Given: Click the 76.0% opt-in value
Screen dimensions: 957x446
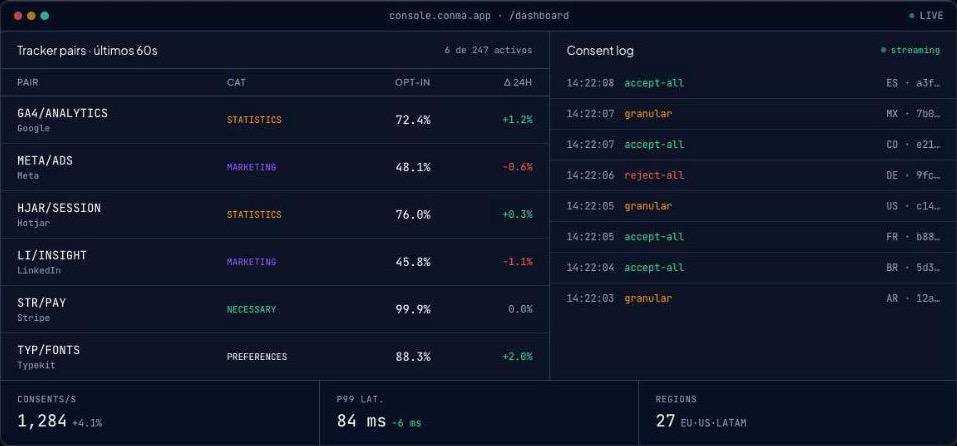Looking at the screenshot, I should point(413,215).
